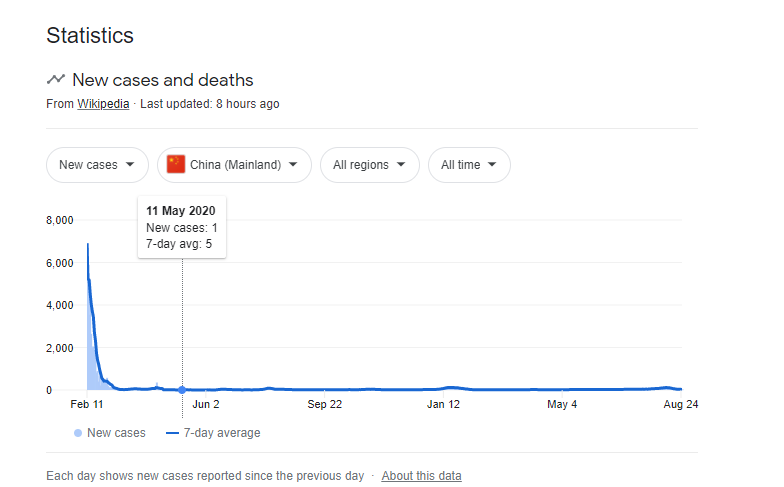Image resolution: width=784 pixels, height=487 pixels.
Task: Click the Jun 2 axis label
Action: pyautogui.click(x=206, y=404)
